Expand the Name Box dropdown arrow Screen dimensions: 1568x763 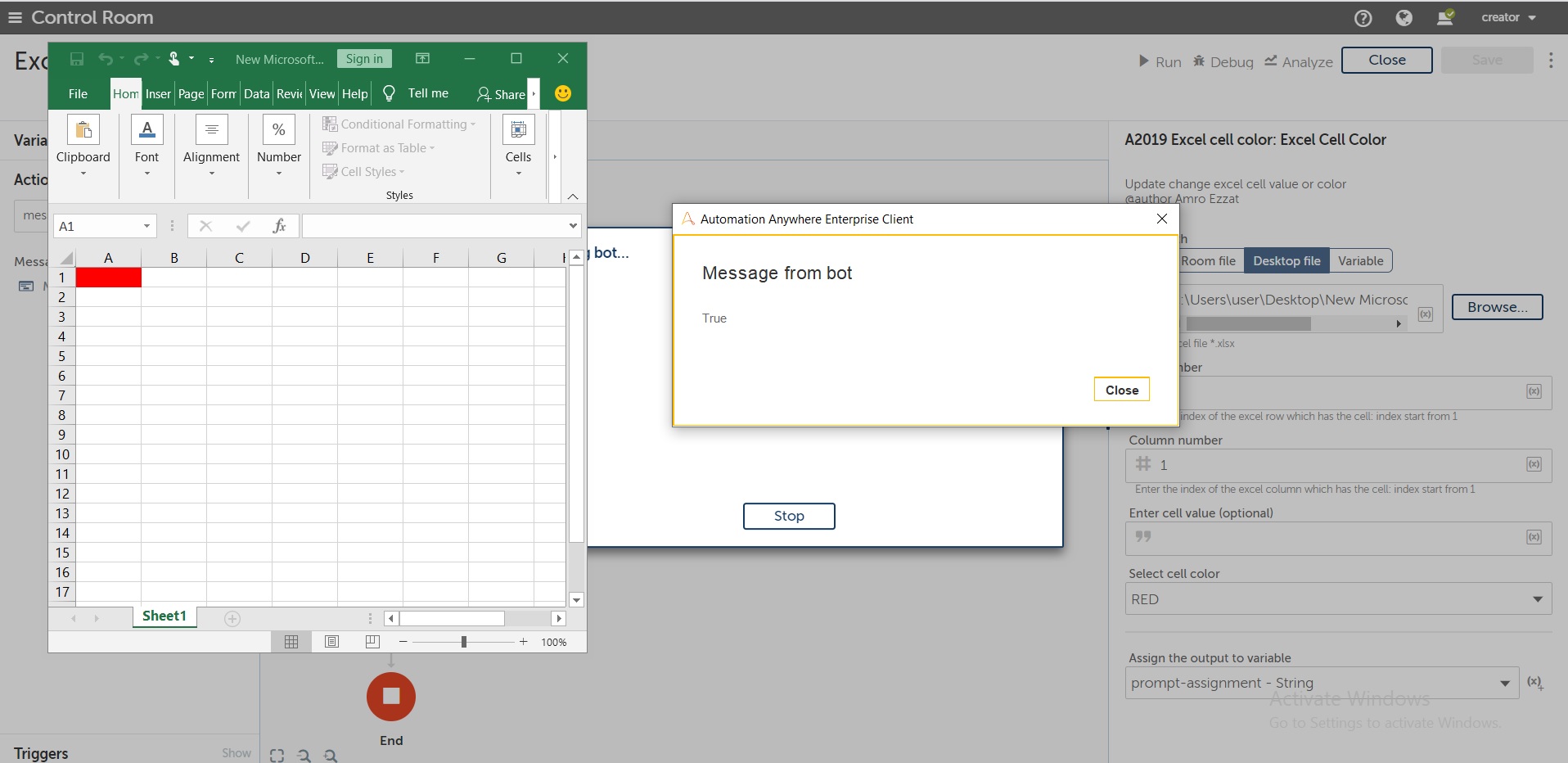[146, 226]
